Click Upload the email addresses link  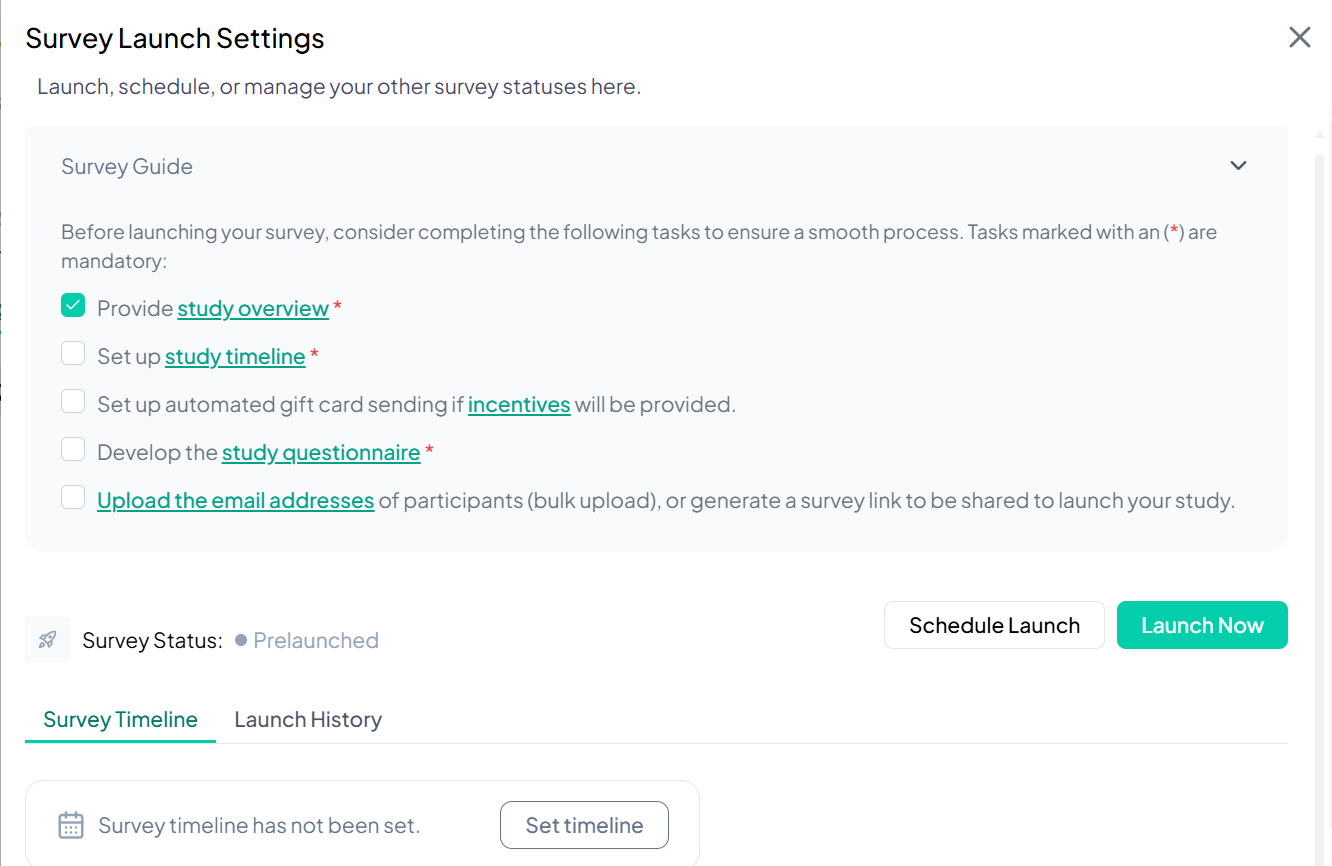(235, 500)
